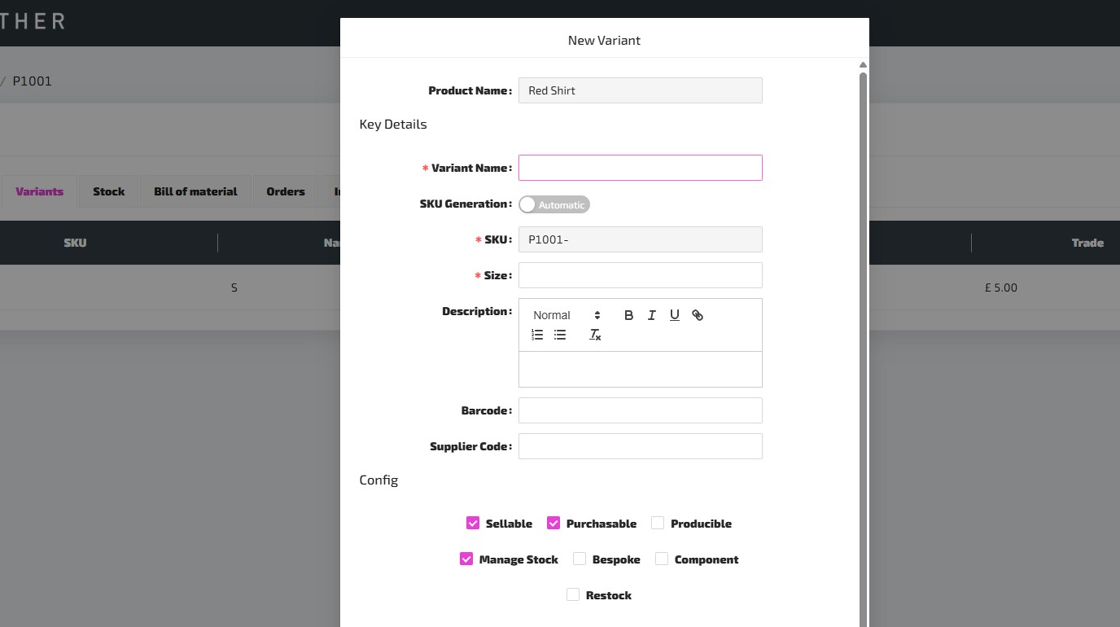Insert a link in Description editor
Screen dimensions: 1120x627
[697, 315]
